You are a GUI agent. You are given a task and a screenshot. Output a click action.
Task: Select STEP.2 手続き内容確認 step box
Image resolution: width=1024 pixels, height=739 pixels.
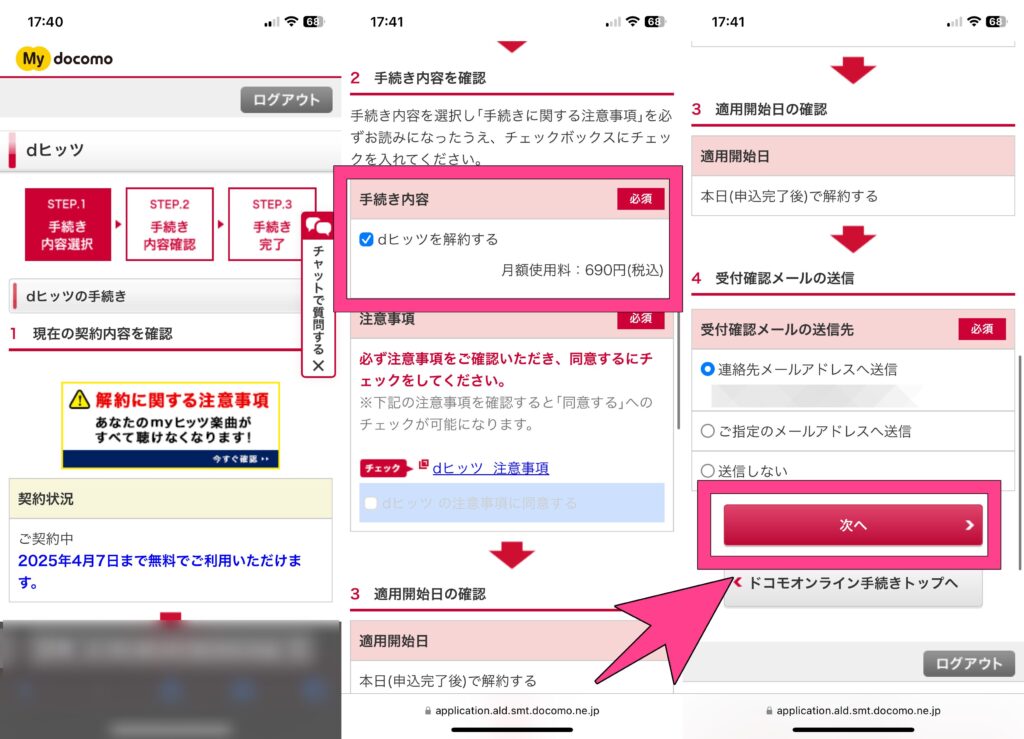(170, 225)
